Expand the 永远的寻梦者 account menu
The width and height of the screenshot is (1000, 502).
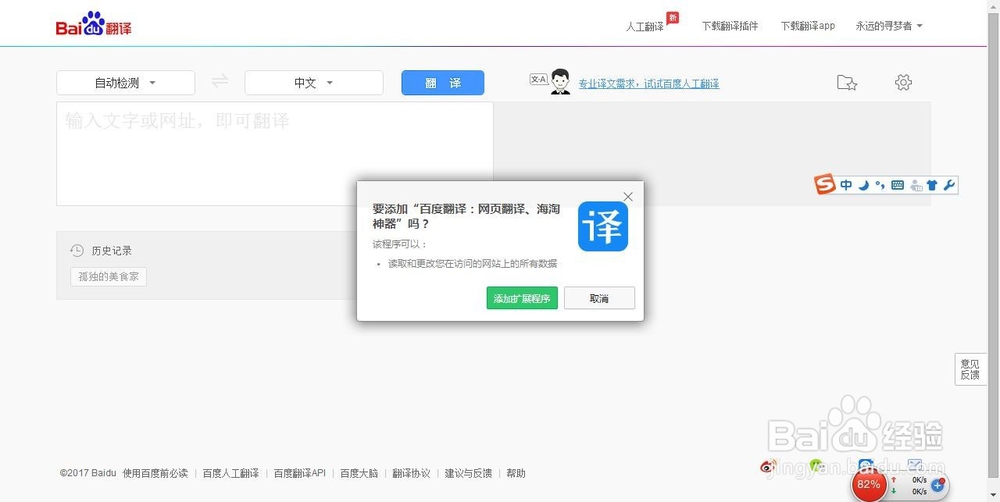889,26
